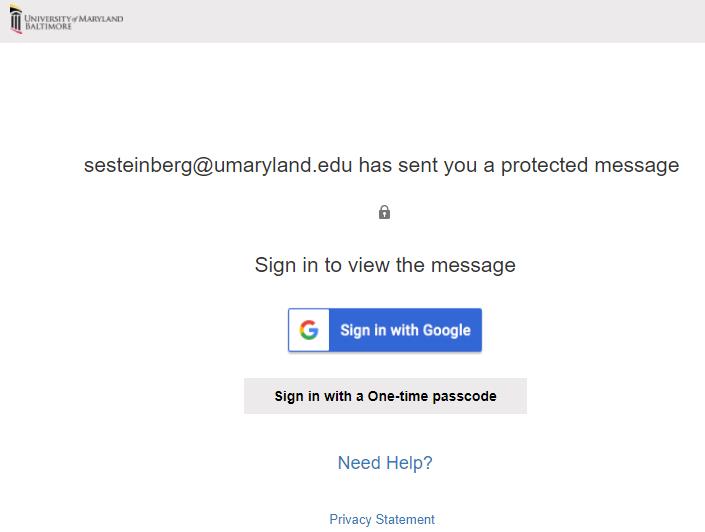Screen dimensions: 705x532
Task: Click the padlock icon under the sender line
Action: (x=384, y=212)
